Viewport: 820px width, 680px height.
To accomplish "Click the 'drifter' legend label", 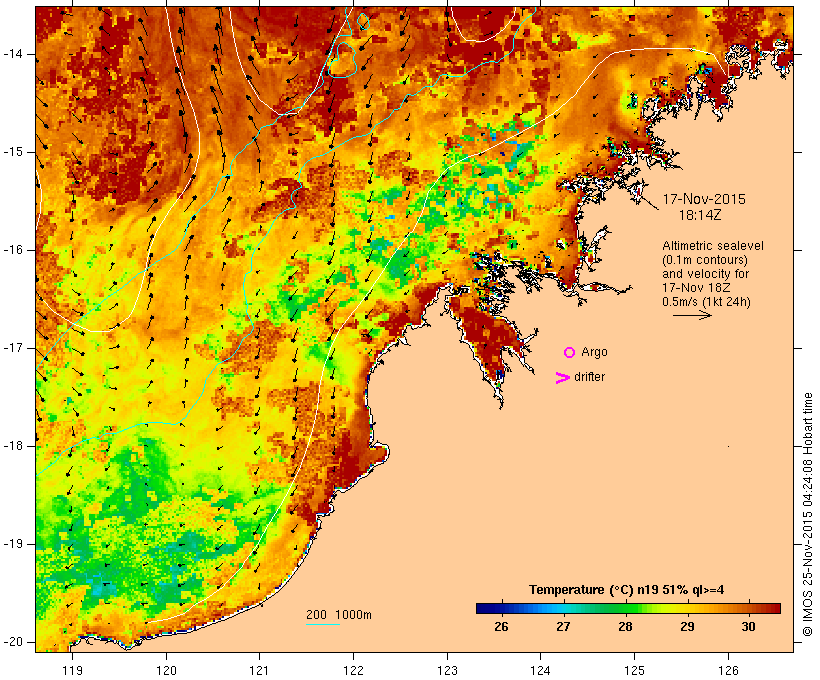I will (589, 377).
